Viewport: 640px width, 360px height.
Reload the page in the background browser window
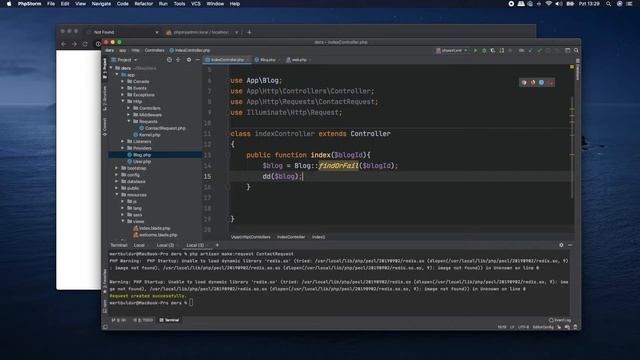tap(85, 44)
